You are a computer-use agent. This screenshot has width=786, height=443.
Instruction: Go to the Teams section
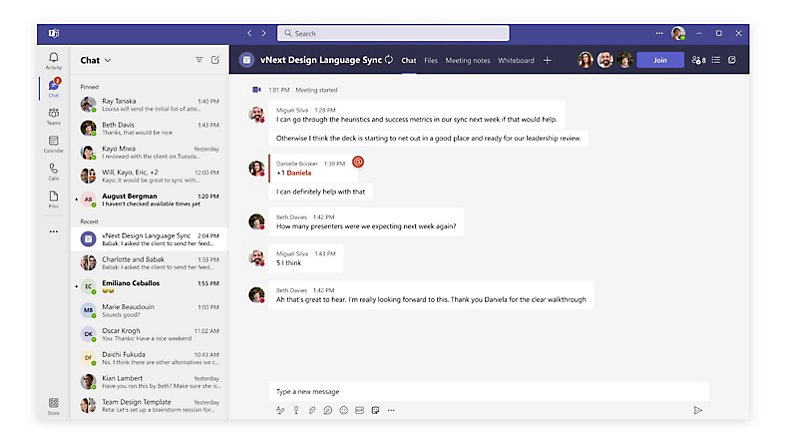(x=53, y=115)
